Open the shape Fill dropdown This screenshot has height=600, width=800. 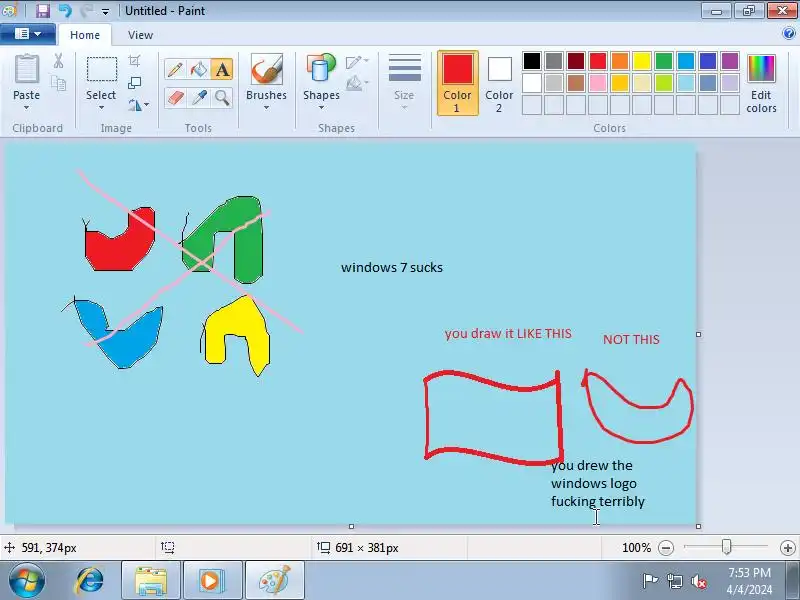click(357, 83)
